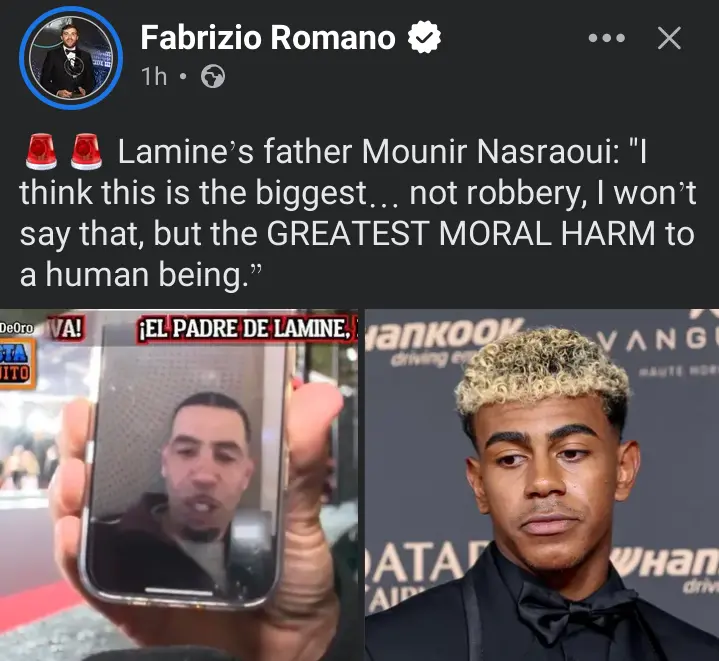Close the post with the X icon
Viewport: 719px width, 661px height.
tap(669, 38)
